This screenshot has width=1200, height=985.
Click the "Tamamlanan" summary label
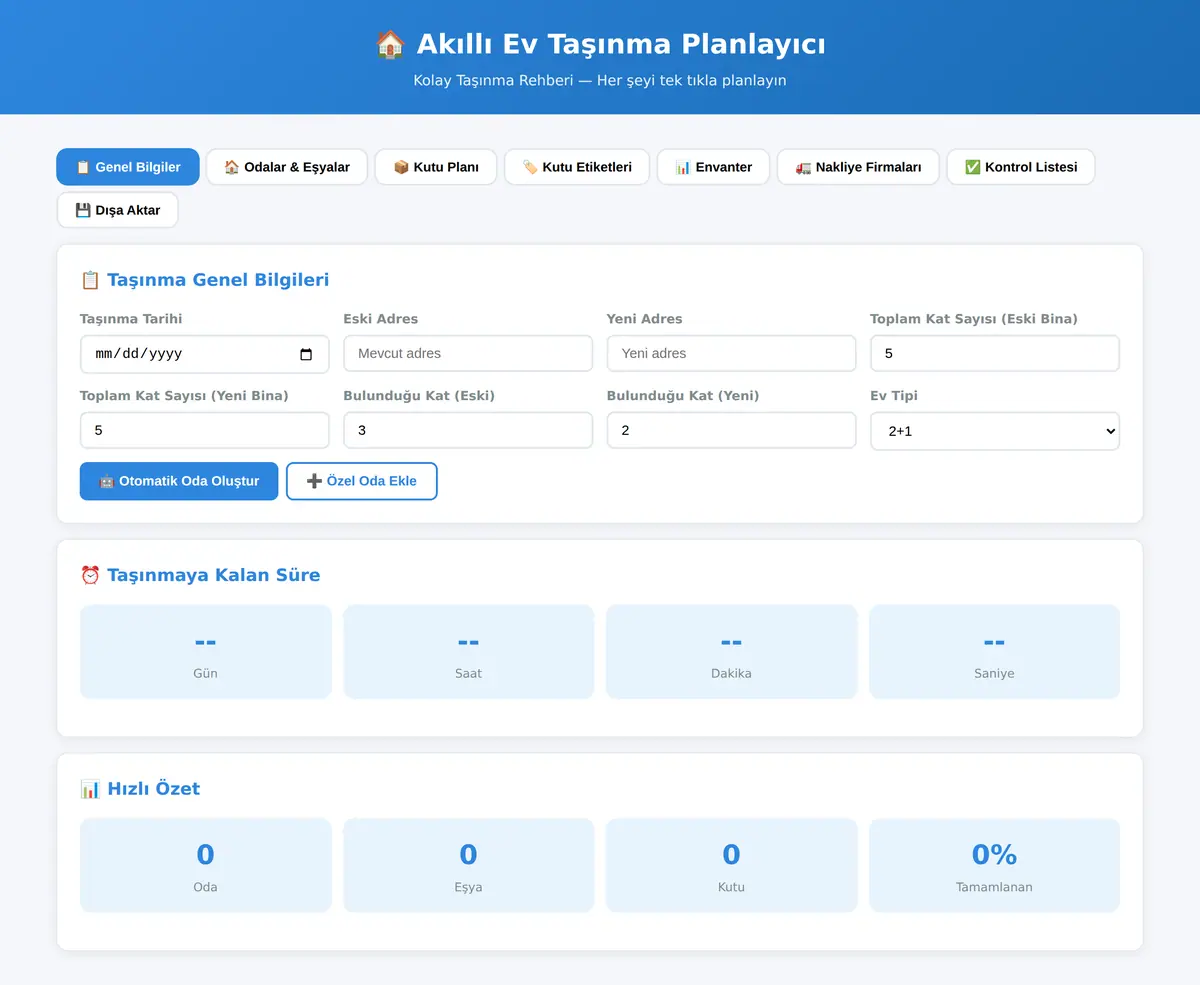pyautogui.click(x=994, y=887)
